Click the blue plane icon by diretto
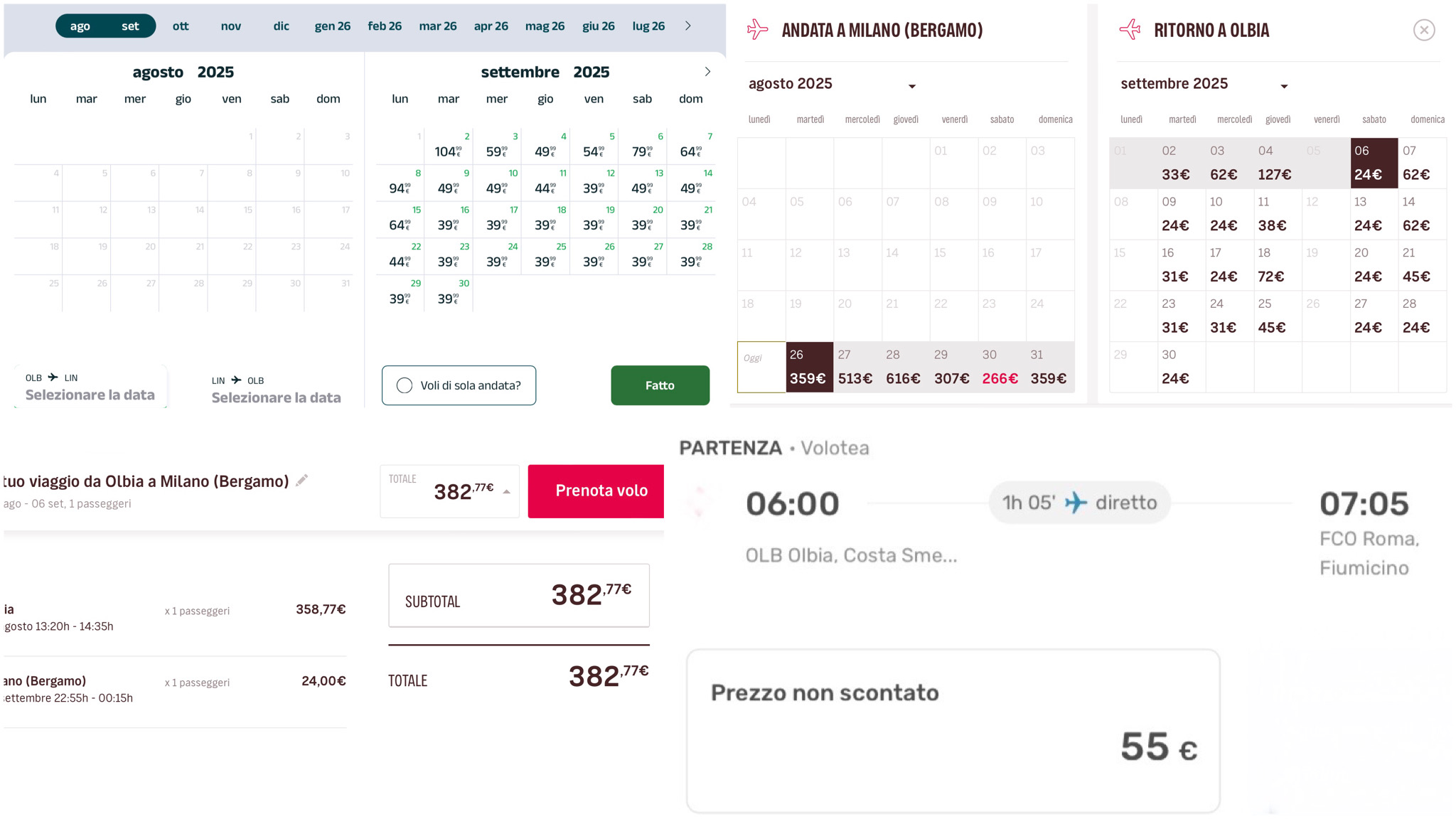 click(1076, 503)
